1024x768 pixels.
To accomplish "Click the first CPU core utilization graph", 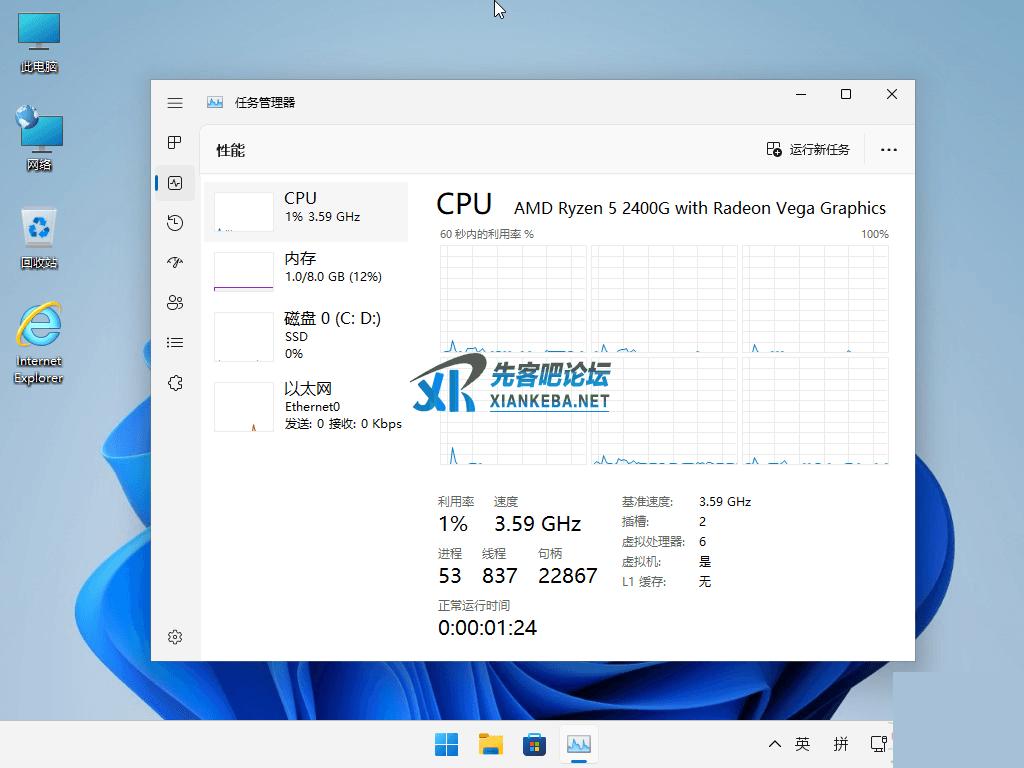I will (x=513, y=299).
